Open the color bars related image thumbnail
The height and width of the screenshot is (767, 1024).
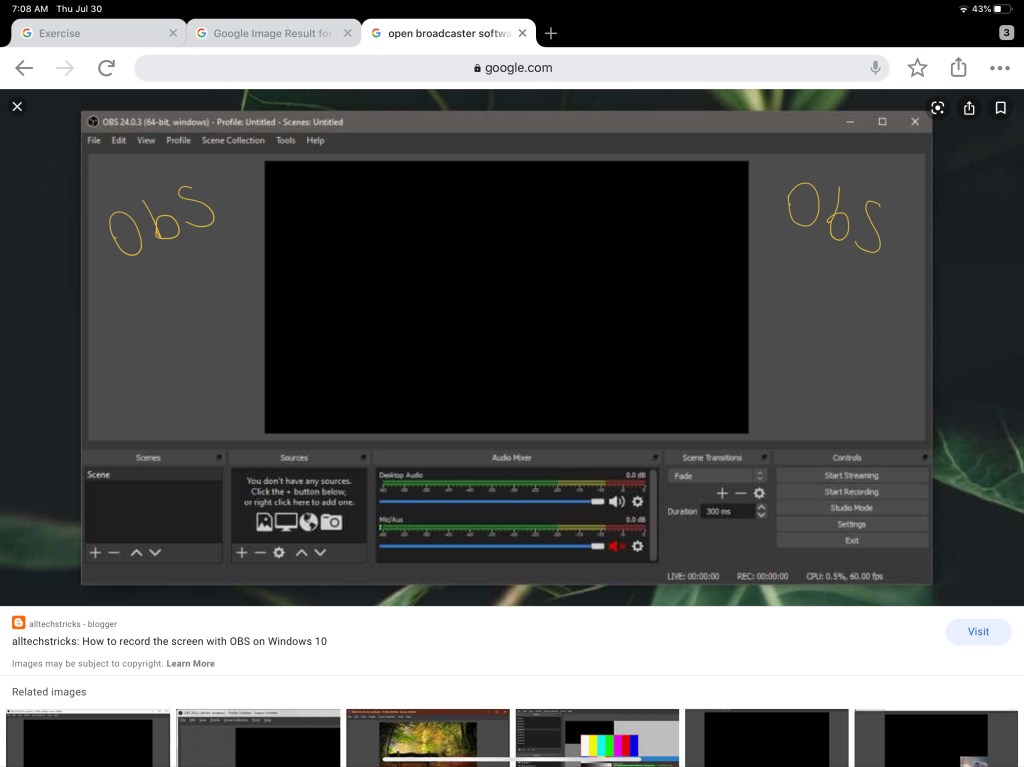pos(597,738)
